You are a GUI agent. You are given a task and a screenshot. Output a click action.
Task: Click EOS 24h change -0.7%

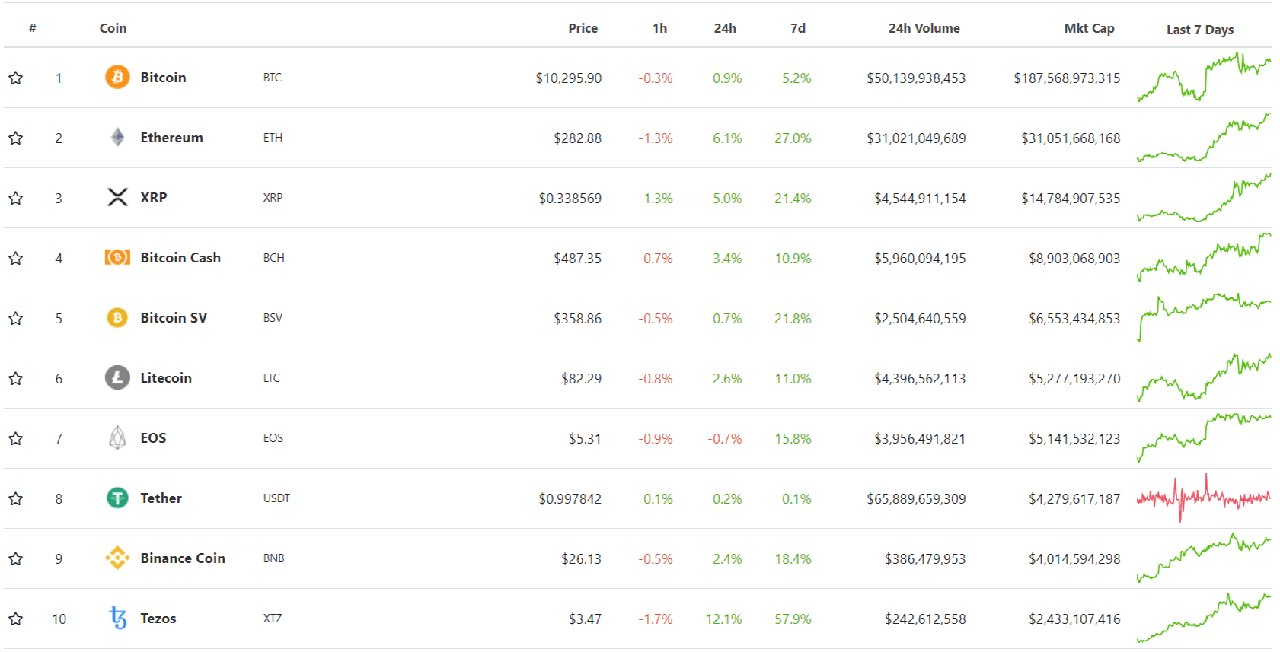tap(725, 438)
